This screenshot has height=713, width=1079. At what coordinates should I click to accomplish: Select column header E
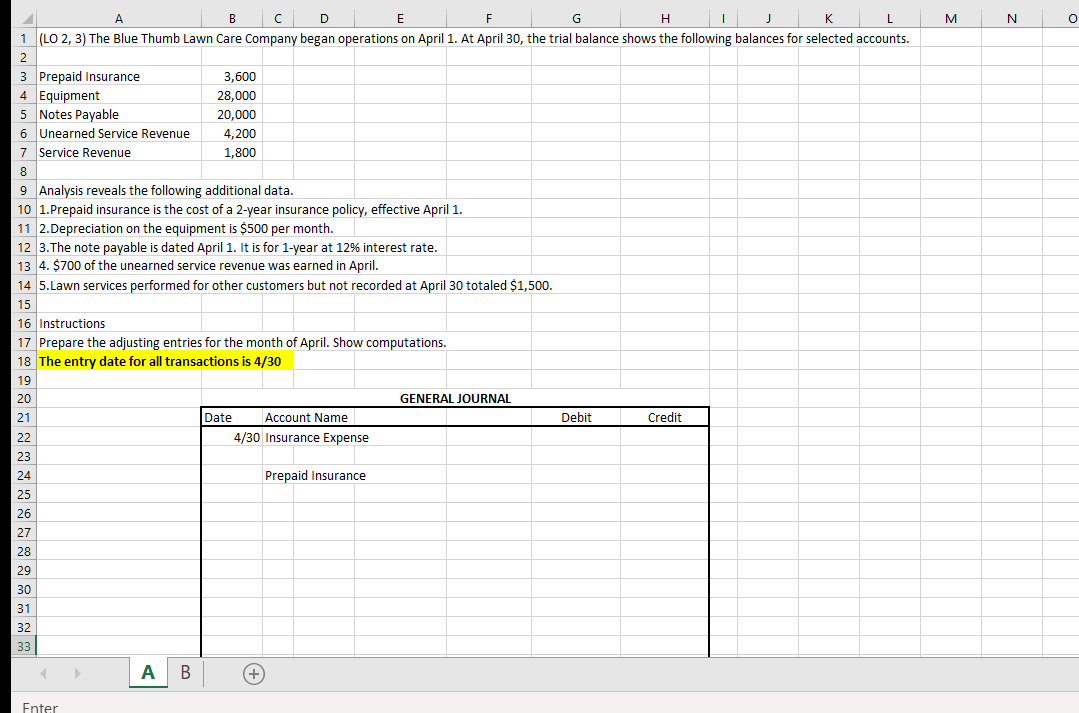pyautogui.click(x=400, y=18)
